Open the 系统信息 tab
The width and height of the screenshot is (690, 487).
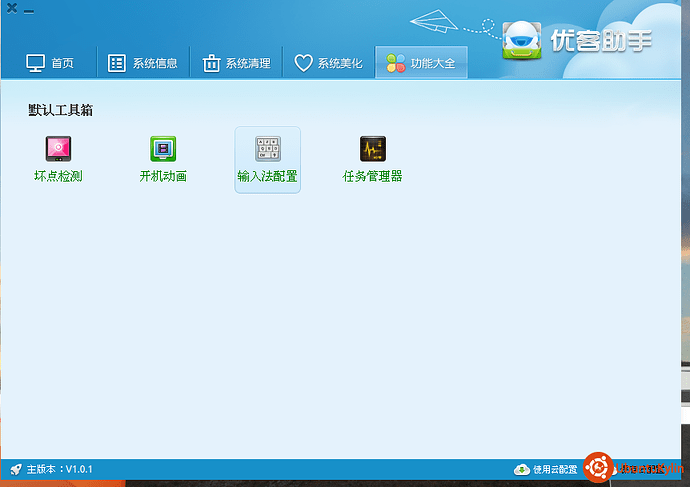point(143,63)
